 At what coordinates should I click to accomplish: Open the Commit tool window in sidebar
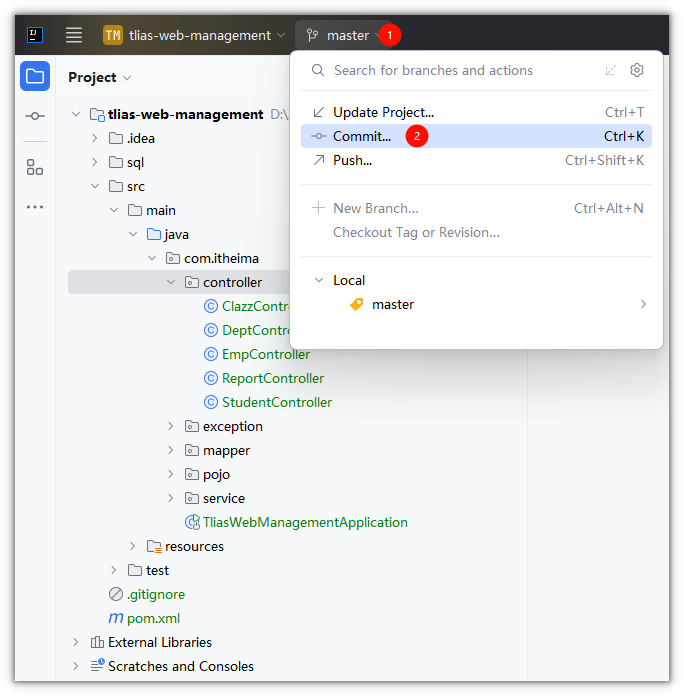[x=35, y=116]
